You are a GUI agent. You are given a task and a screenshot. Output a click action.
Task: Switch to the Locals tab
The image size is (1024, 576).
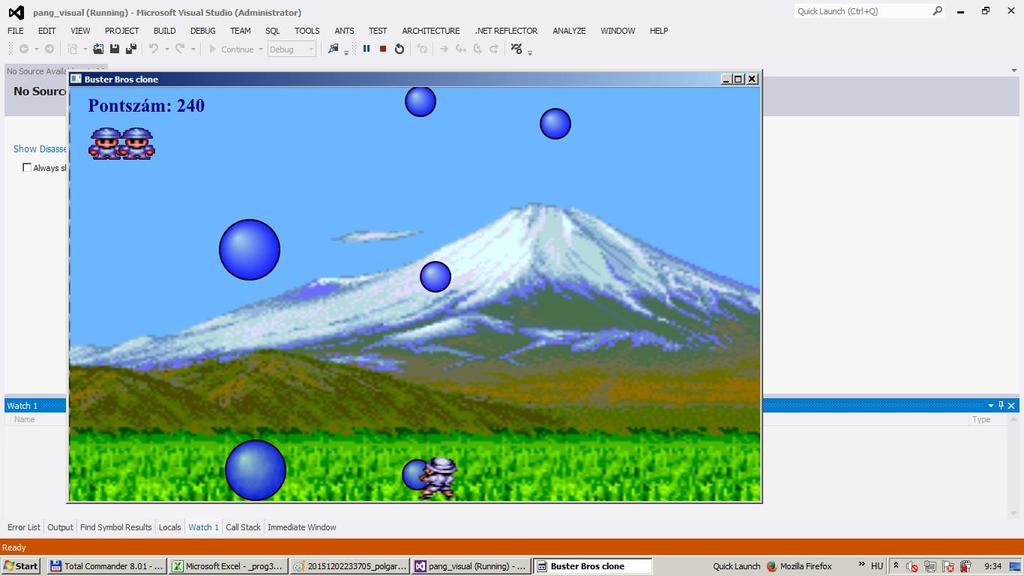tap(170, 527)
